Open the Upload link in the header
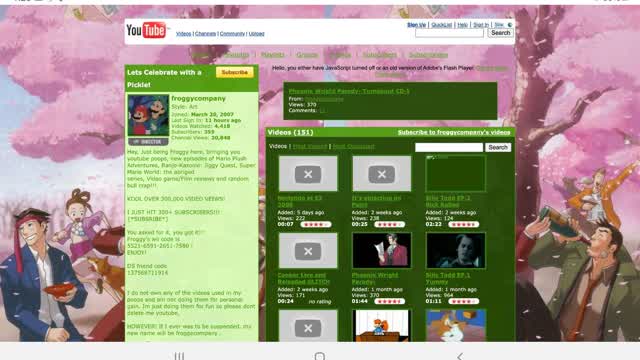 coord(256,34)
